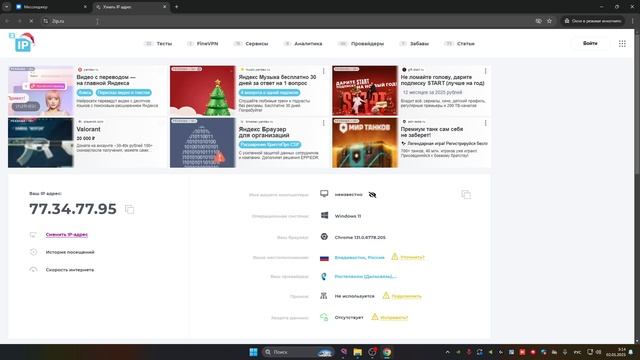Screen dimensions: 640x360
Task: Click the Ростелеком provider link
Action: coord(365,277)
